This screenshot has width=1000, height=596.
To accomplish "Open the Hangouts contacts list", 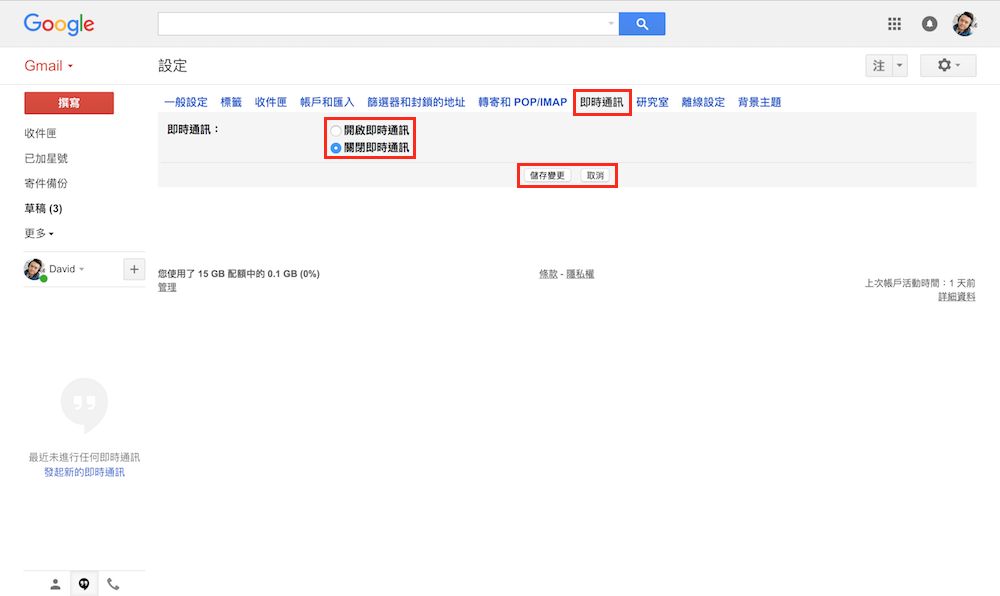I will pyautogui.click(x=55, y=583).
